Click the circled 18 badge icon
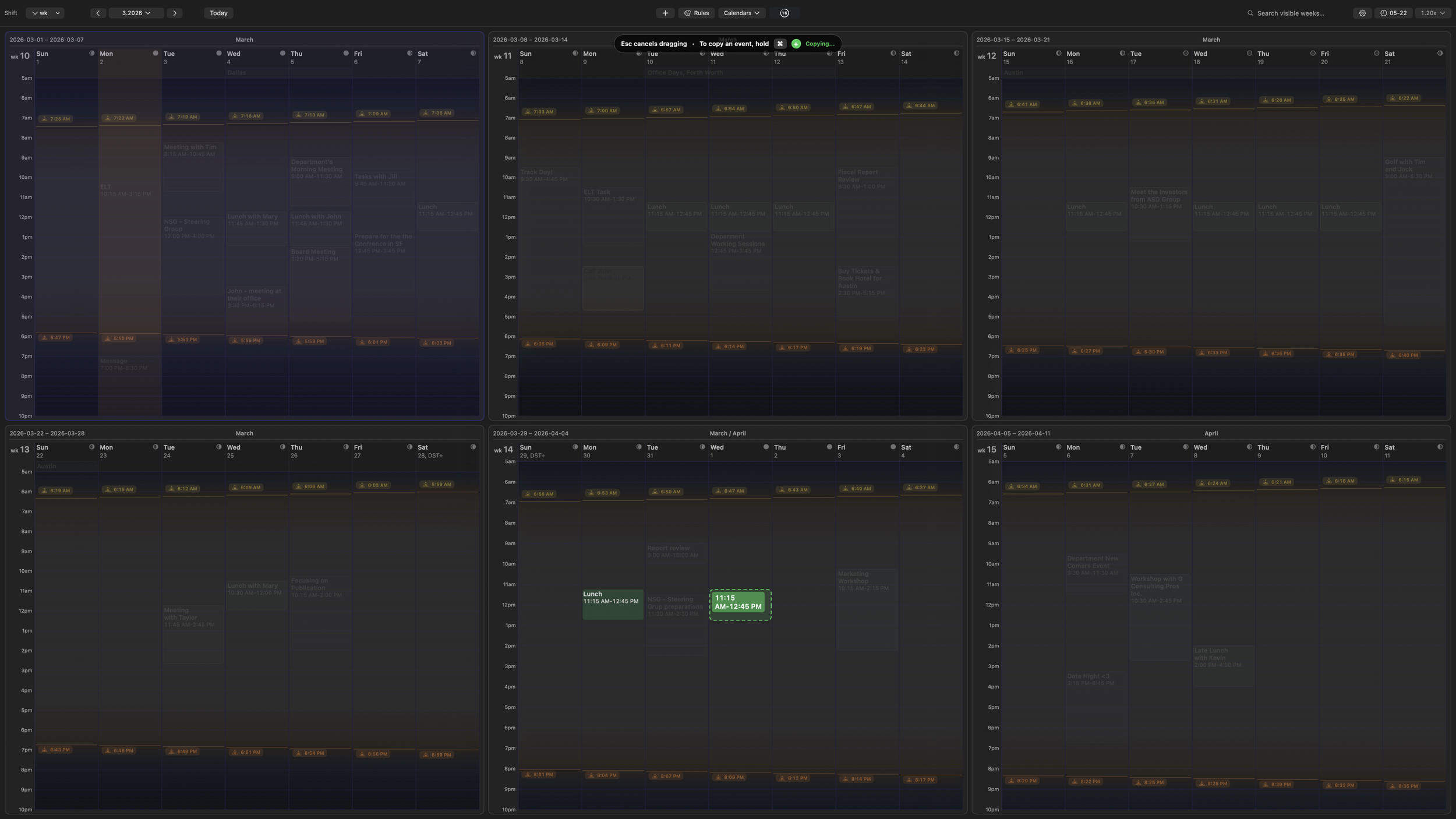The width and height of the screenshot is (1456, 819). 784,13
